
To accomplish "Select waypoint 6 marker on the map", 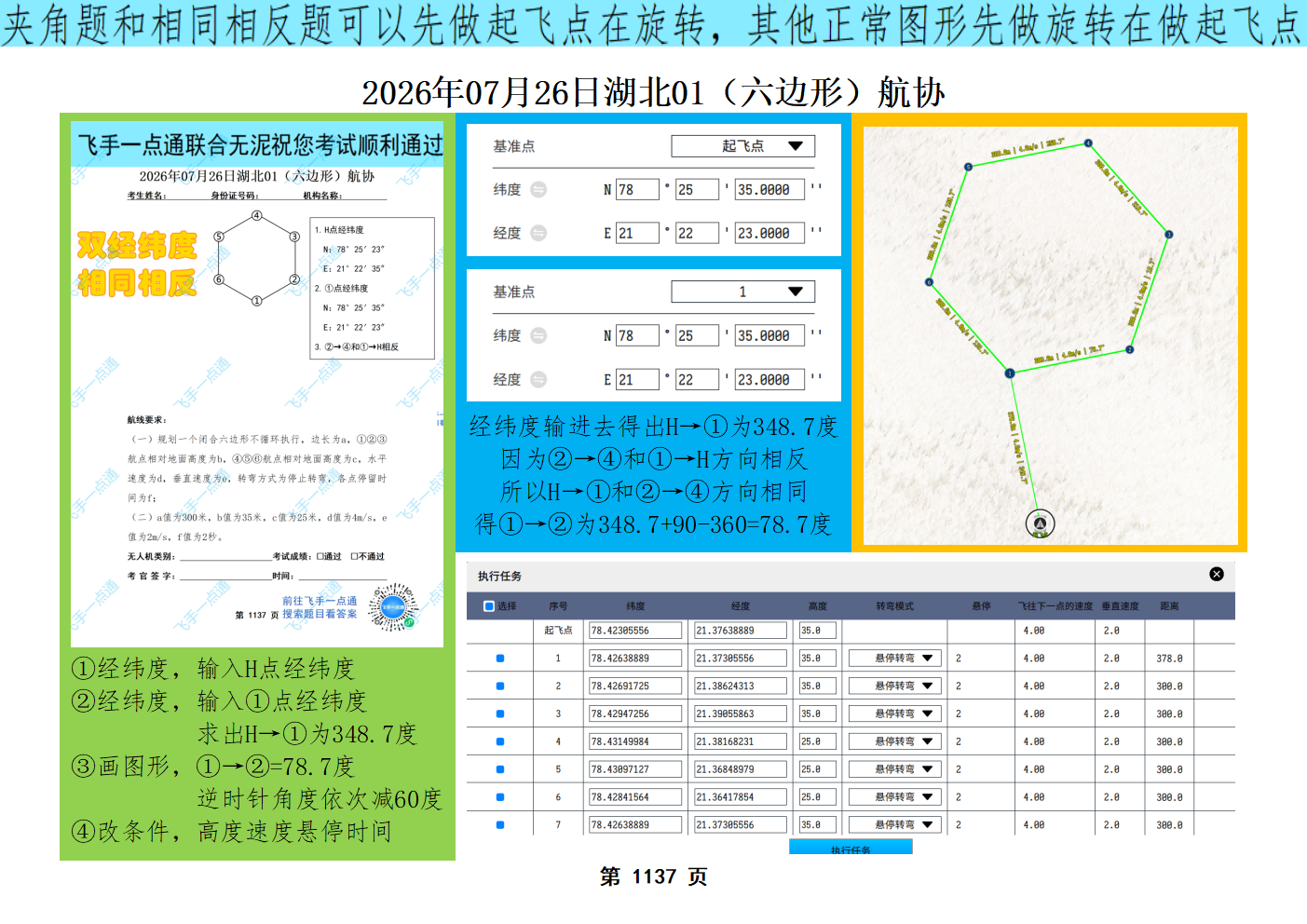I will pyautogui.click(x=929, y=282).
